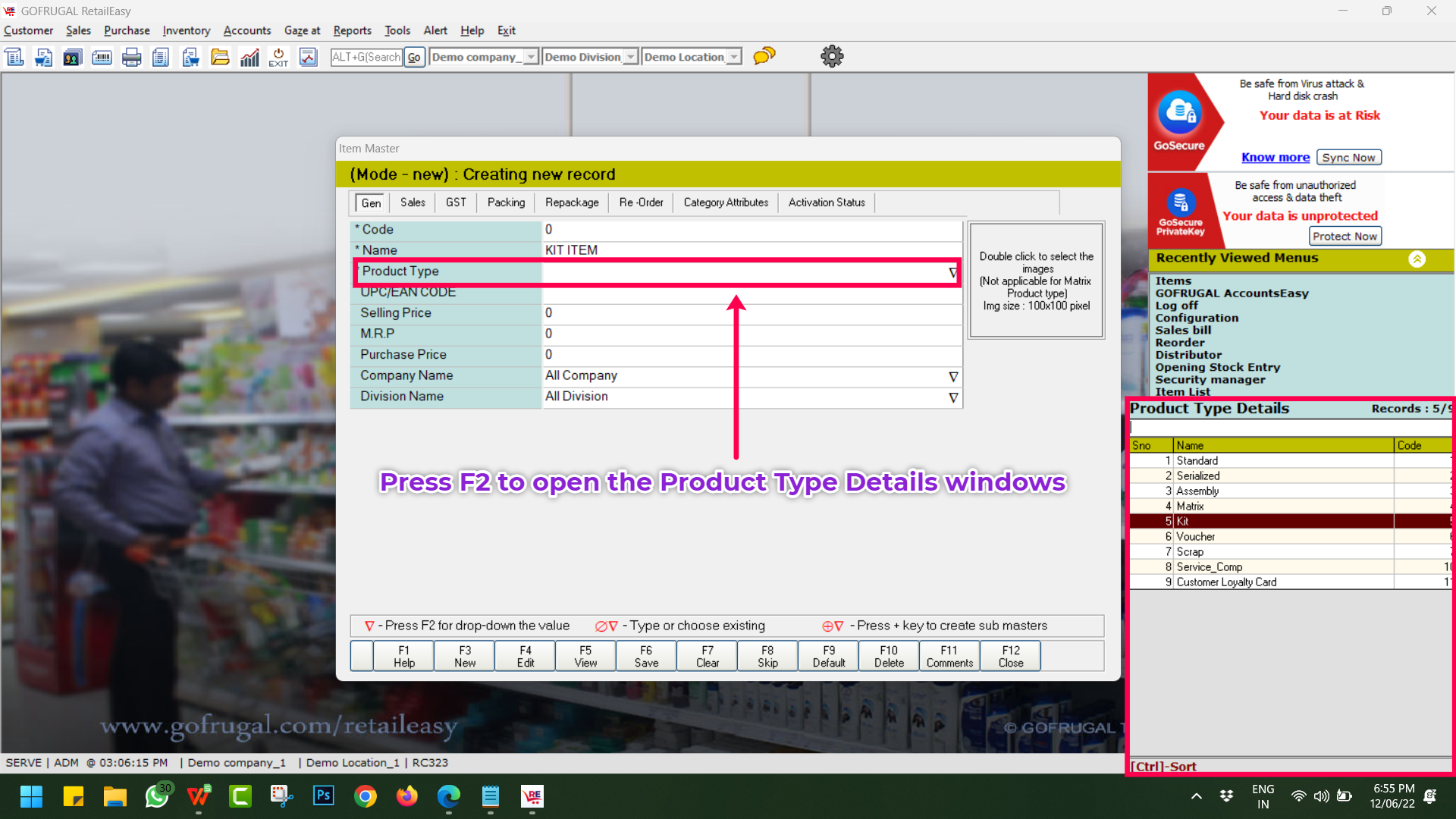Click the Protect Now button
Viewport: 1456px width, 819px height.
coord(1345,237)
